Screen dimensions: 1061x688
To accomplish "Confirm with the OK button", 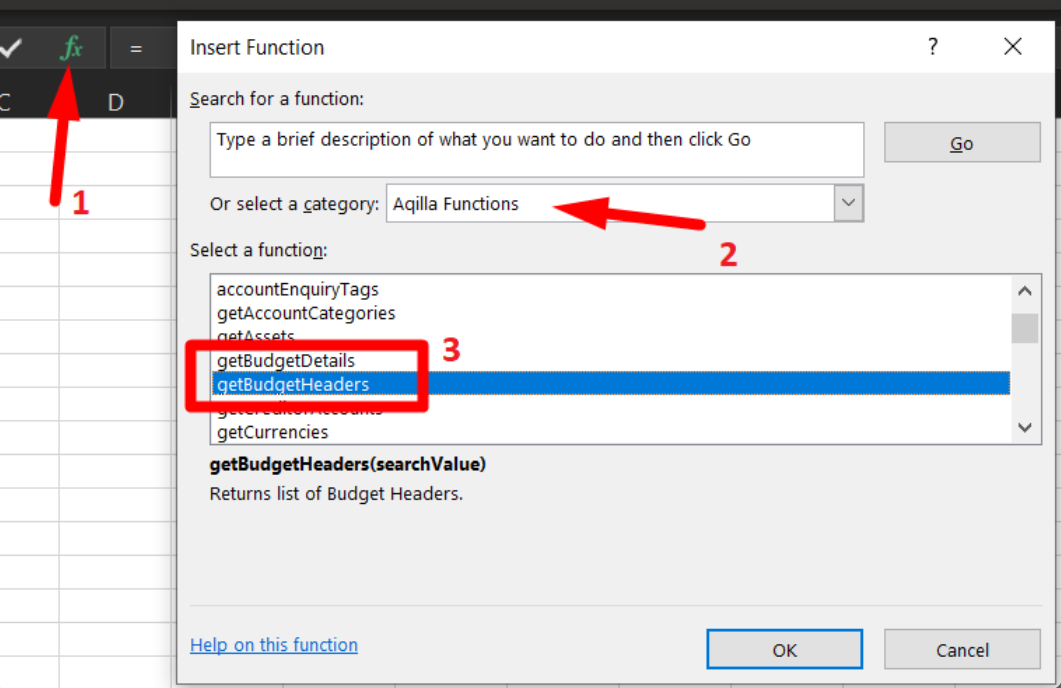I will 784,650.
